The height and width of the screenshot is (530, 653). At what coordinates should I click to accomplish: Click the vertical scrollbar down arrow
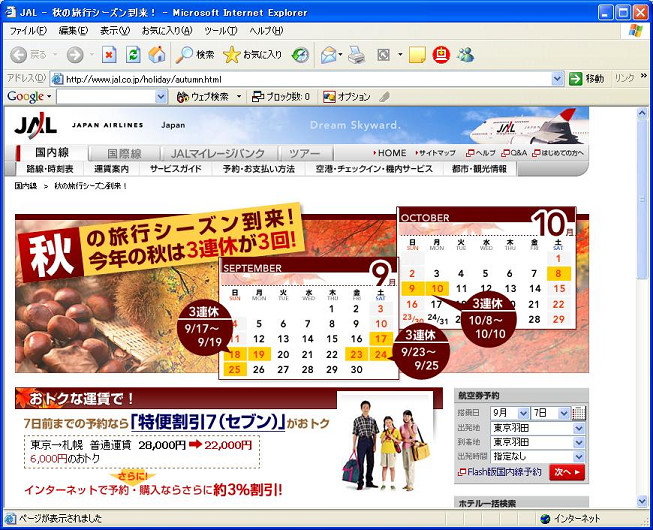point(643,501)
